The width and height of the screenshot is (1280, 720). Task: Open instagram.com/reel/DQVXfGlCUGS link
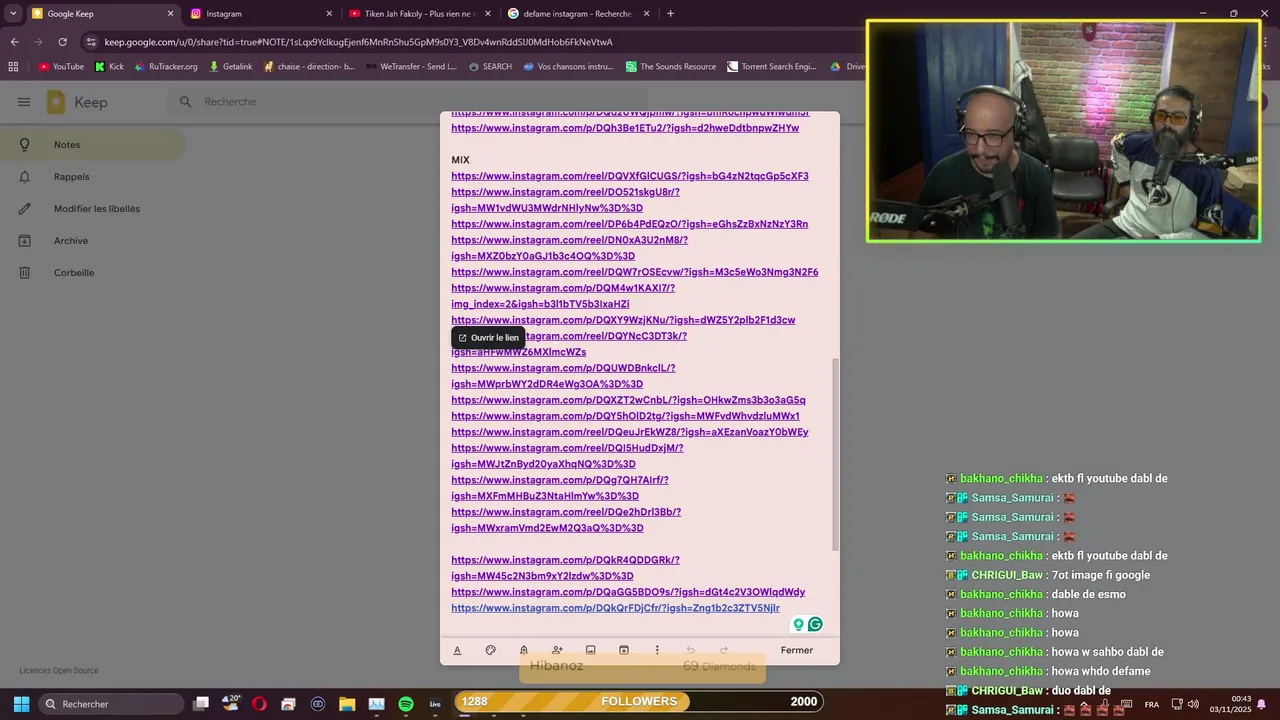tap(630, 176)
